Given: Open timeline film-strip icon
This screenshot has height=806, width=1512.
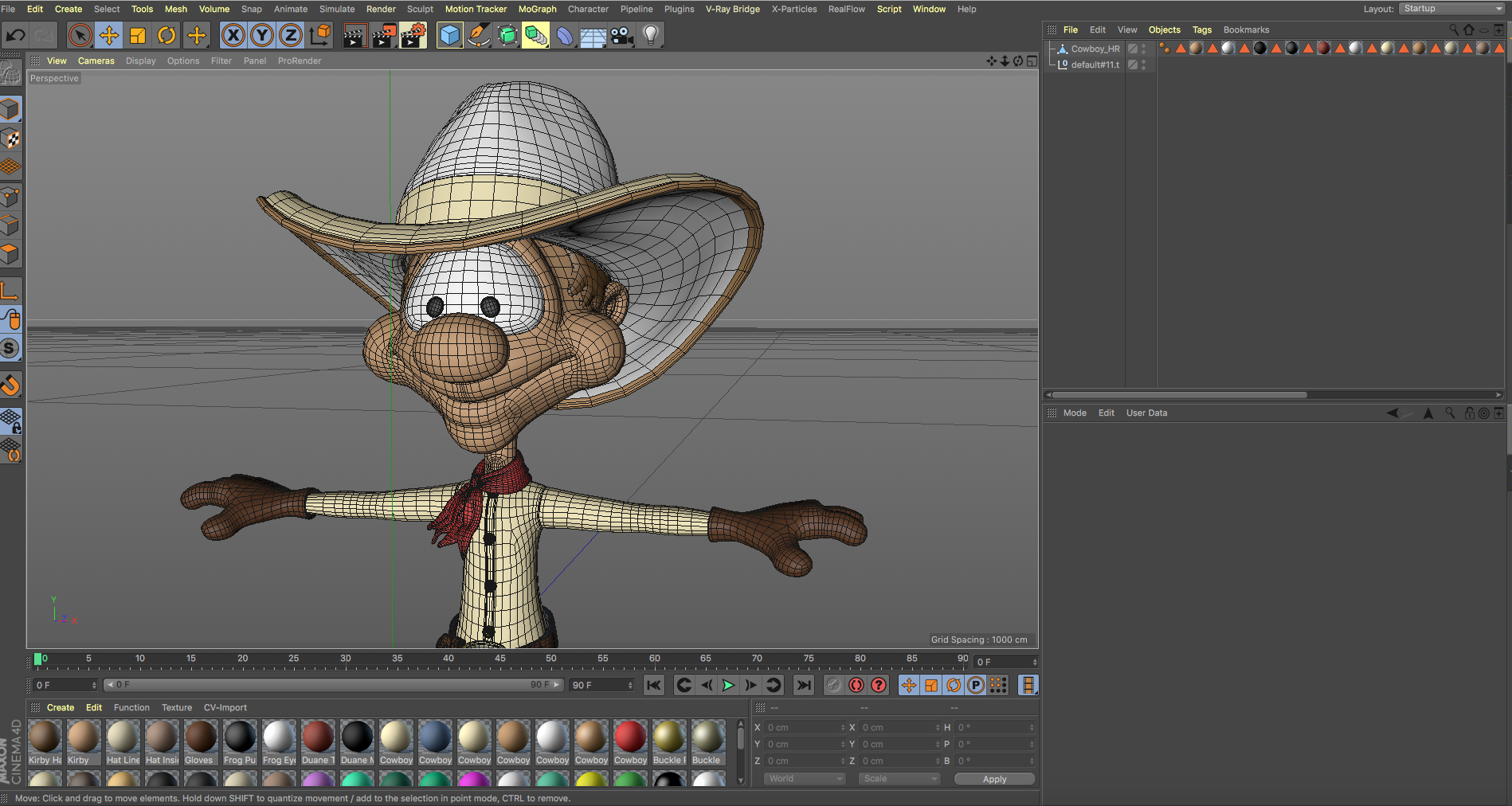Looking at the screenshot, I should 1028,685.
